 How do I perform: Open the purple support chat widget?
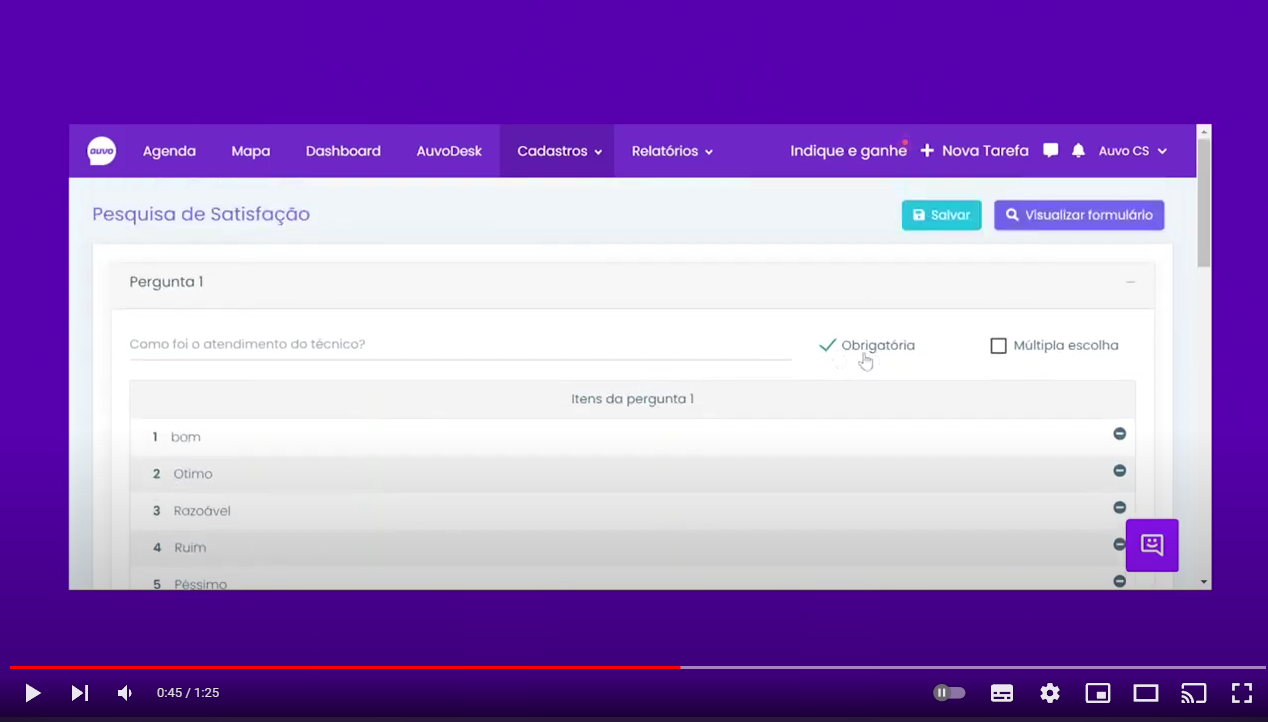click(x=1152, y=545)
